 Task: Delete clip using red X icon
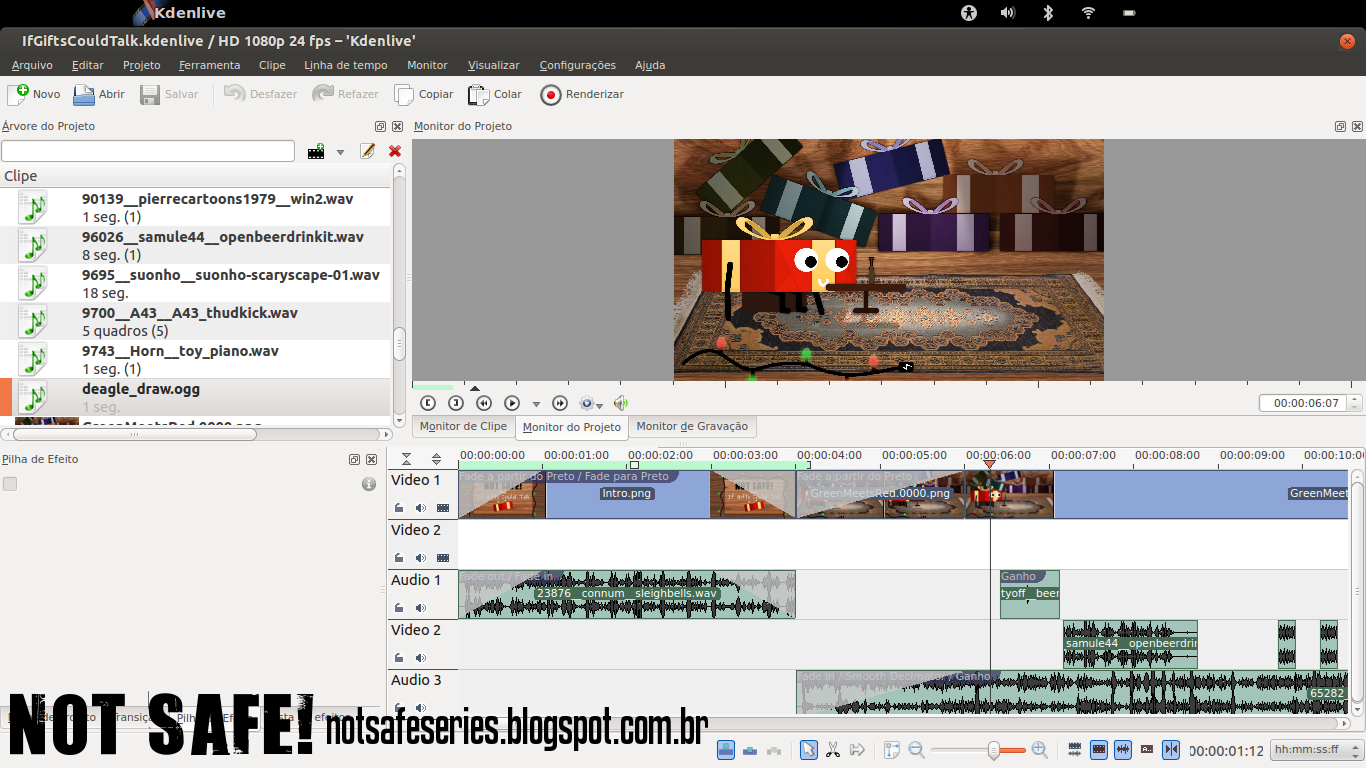[395, 151]
